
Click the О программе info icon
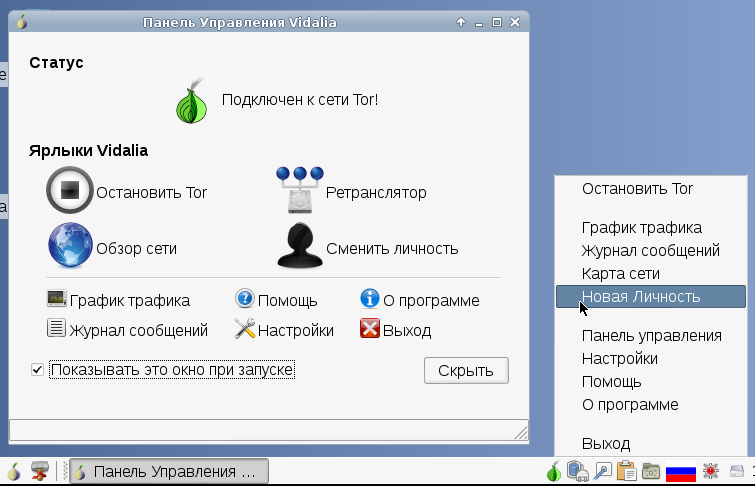(x=370, y=299)
